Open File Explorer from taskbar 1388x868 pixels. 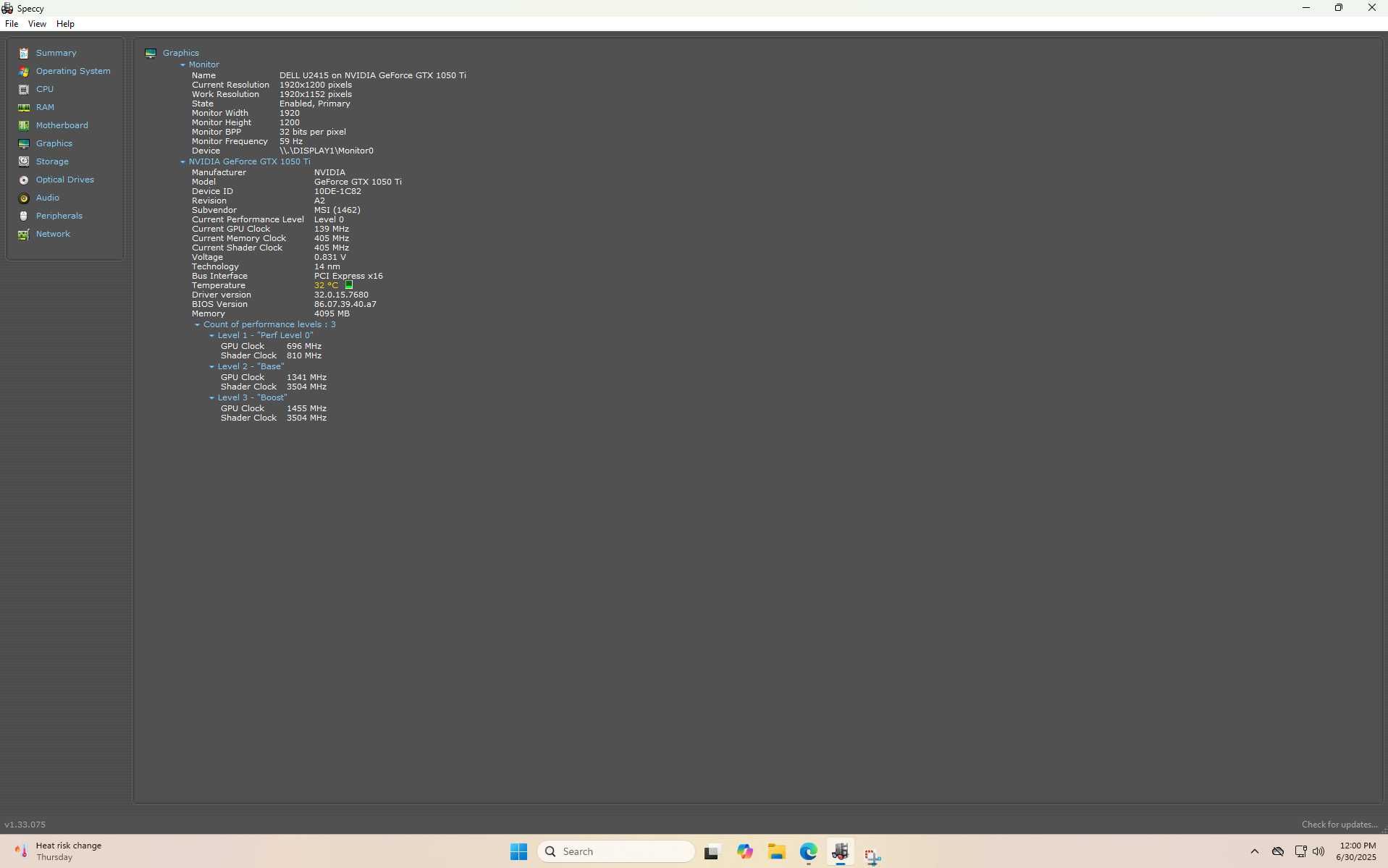(777, 851)
